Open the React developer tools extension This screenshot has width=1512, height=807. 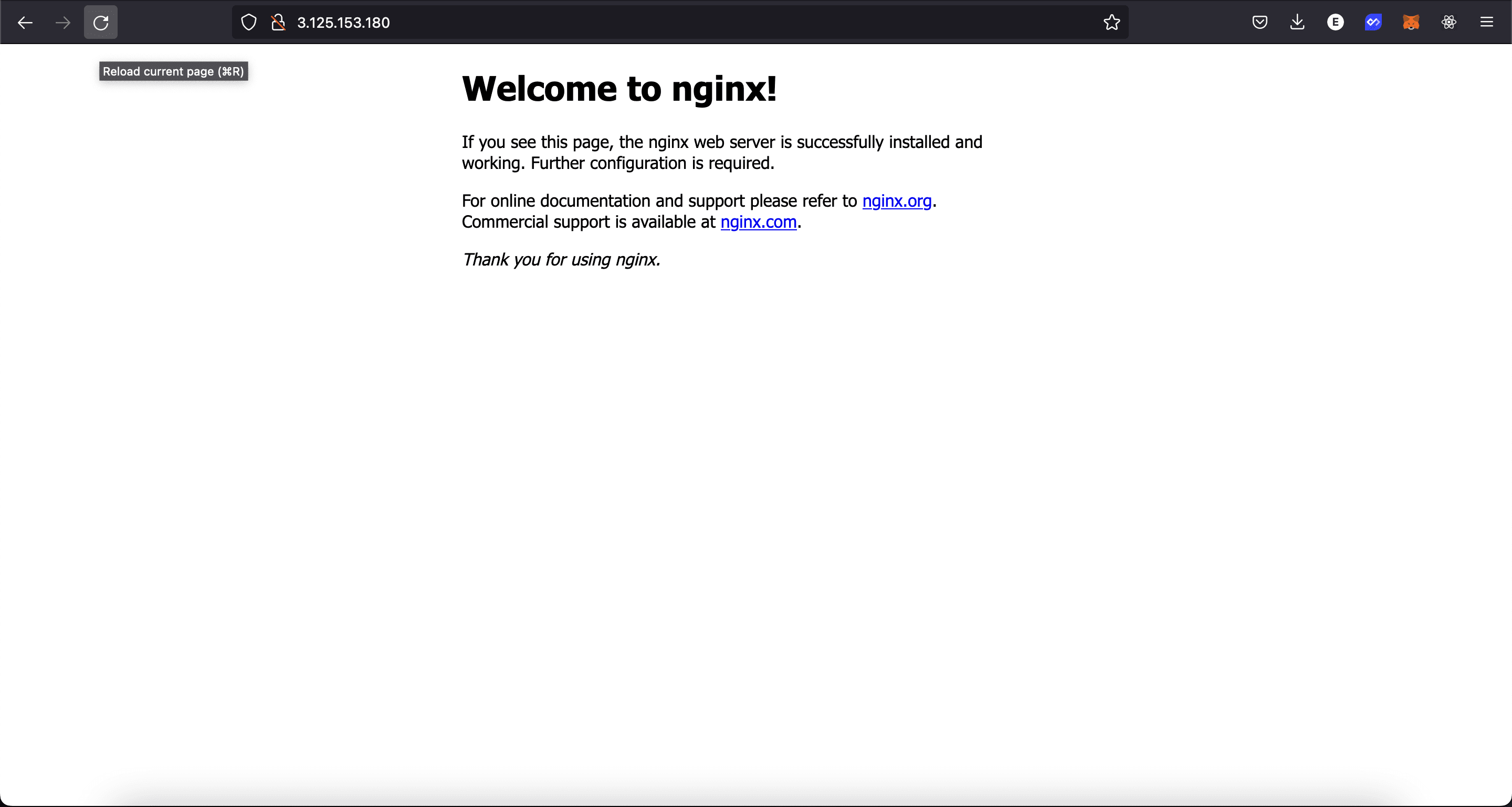pos(1448,22)
